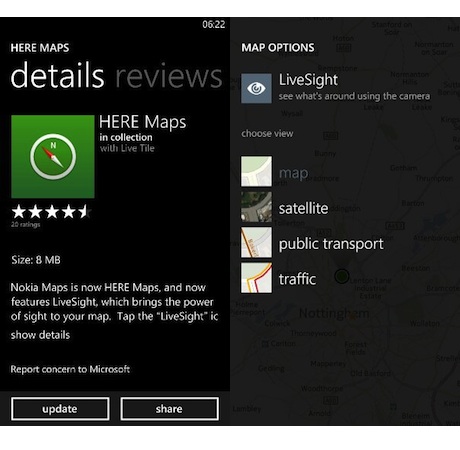This screenshot has width=460, height=450.
Task: Tap the 'HERE Maps' app title
Action: tap(143, 123)
